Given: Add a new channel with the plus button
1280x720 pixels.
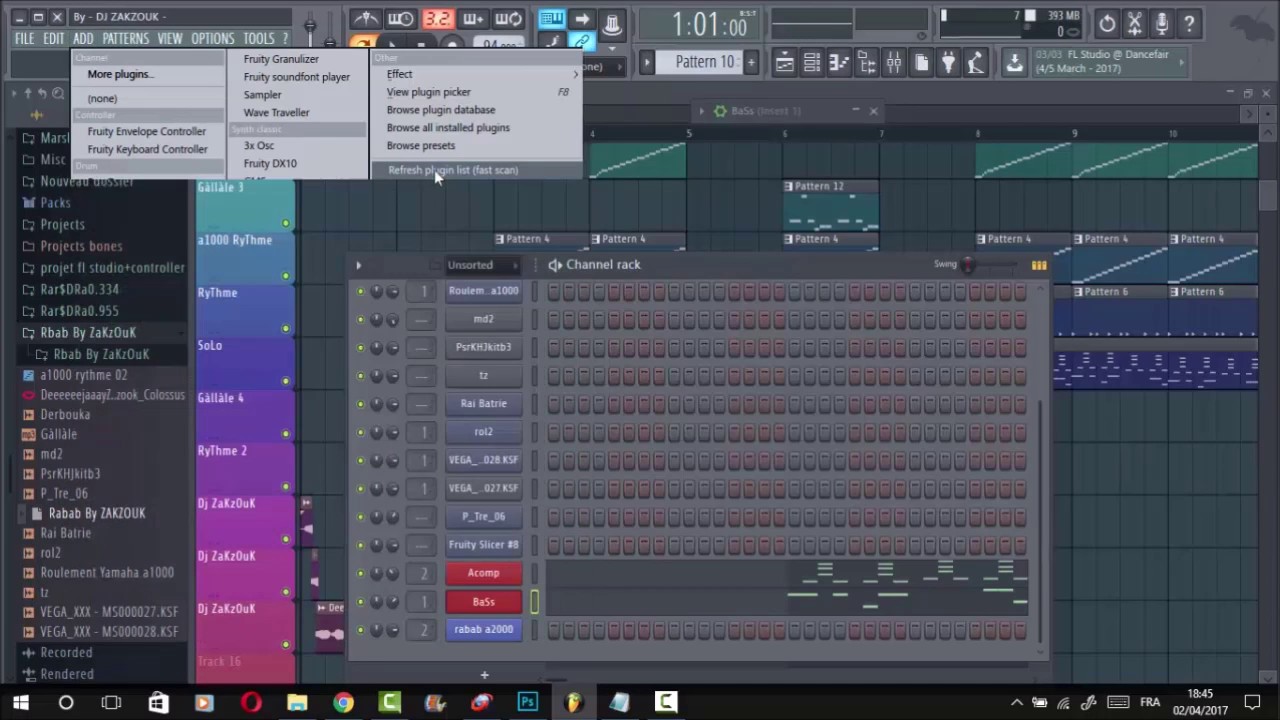Looking at the screenshot, I should click(484, 675).
